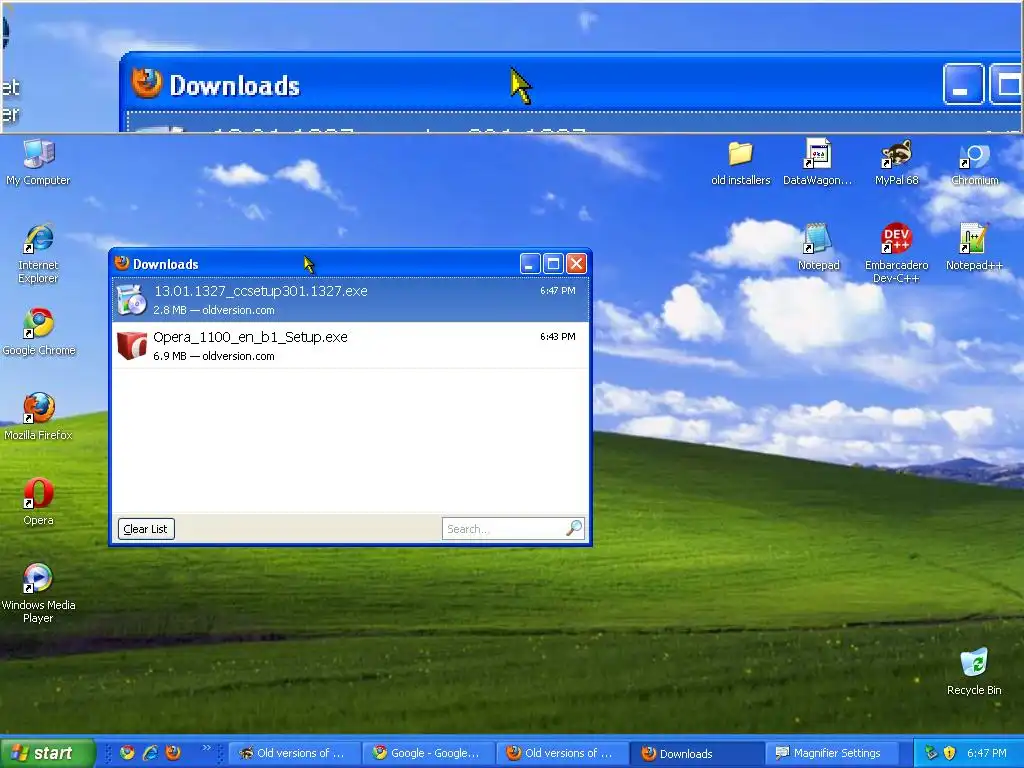Click the ccsetup301 installer file icon
Viewport: 1024px width, 768px height.
tap(132, 300)
